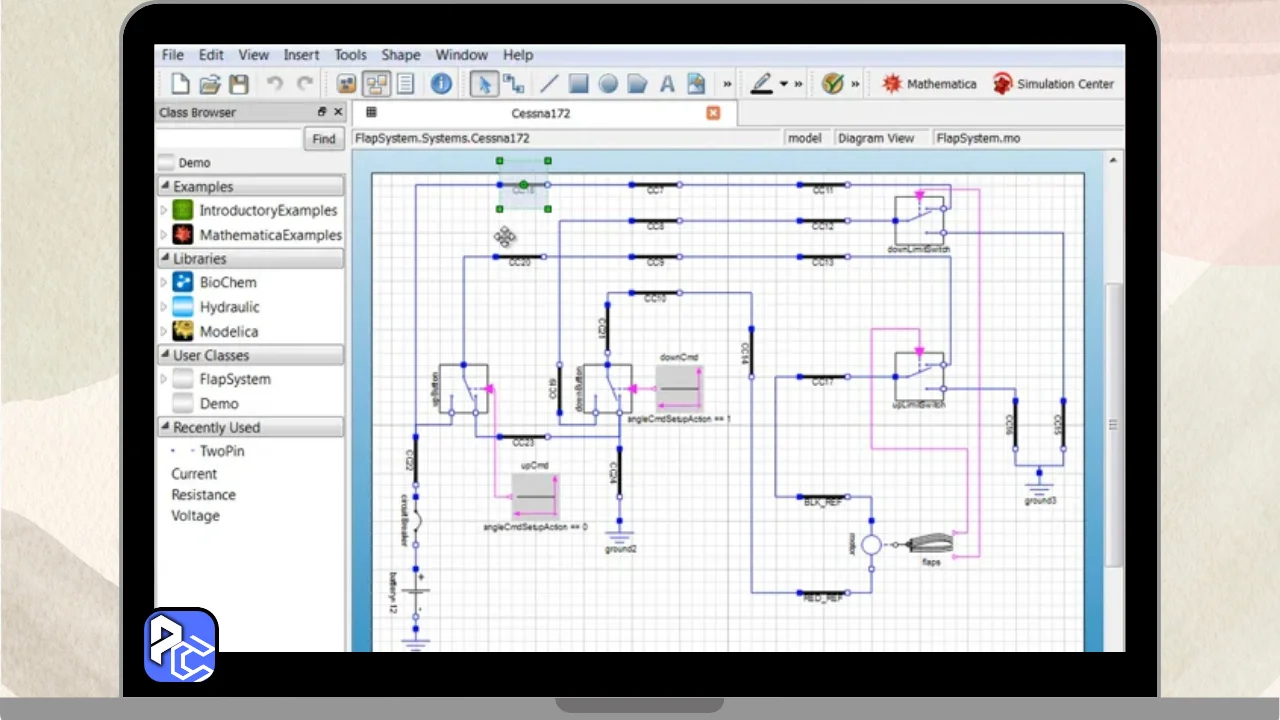This screenshot has width=1280, height=720.
Task: Toggle the pointer selection tool
Action: click(x=484, y=84)
